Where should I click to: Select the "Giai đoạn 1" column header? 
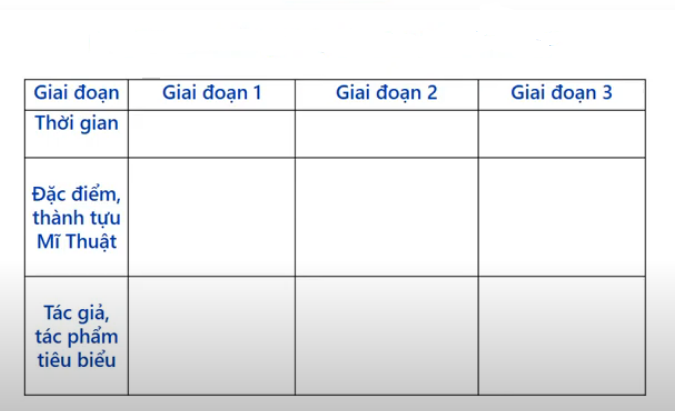pos(211,93)
